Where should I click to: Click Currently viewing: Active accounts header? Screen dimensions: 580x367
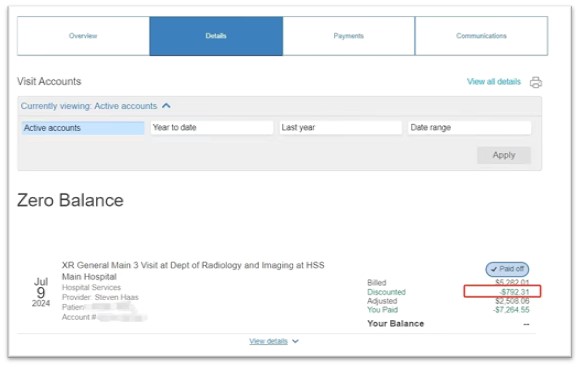[89, 106]
